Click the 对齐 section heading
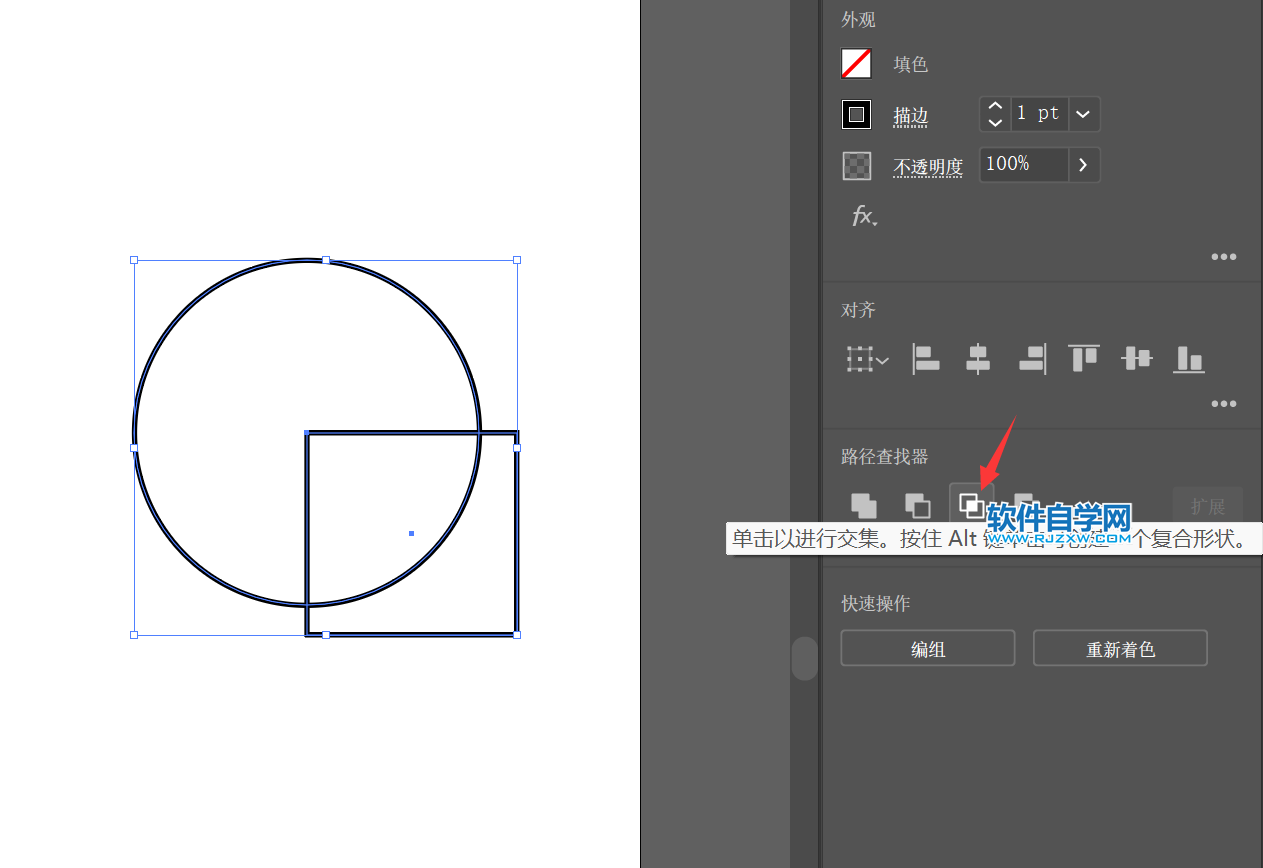1263x868 pixels. [x=859, y=310]
